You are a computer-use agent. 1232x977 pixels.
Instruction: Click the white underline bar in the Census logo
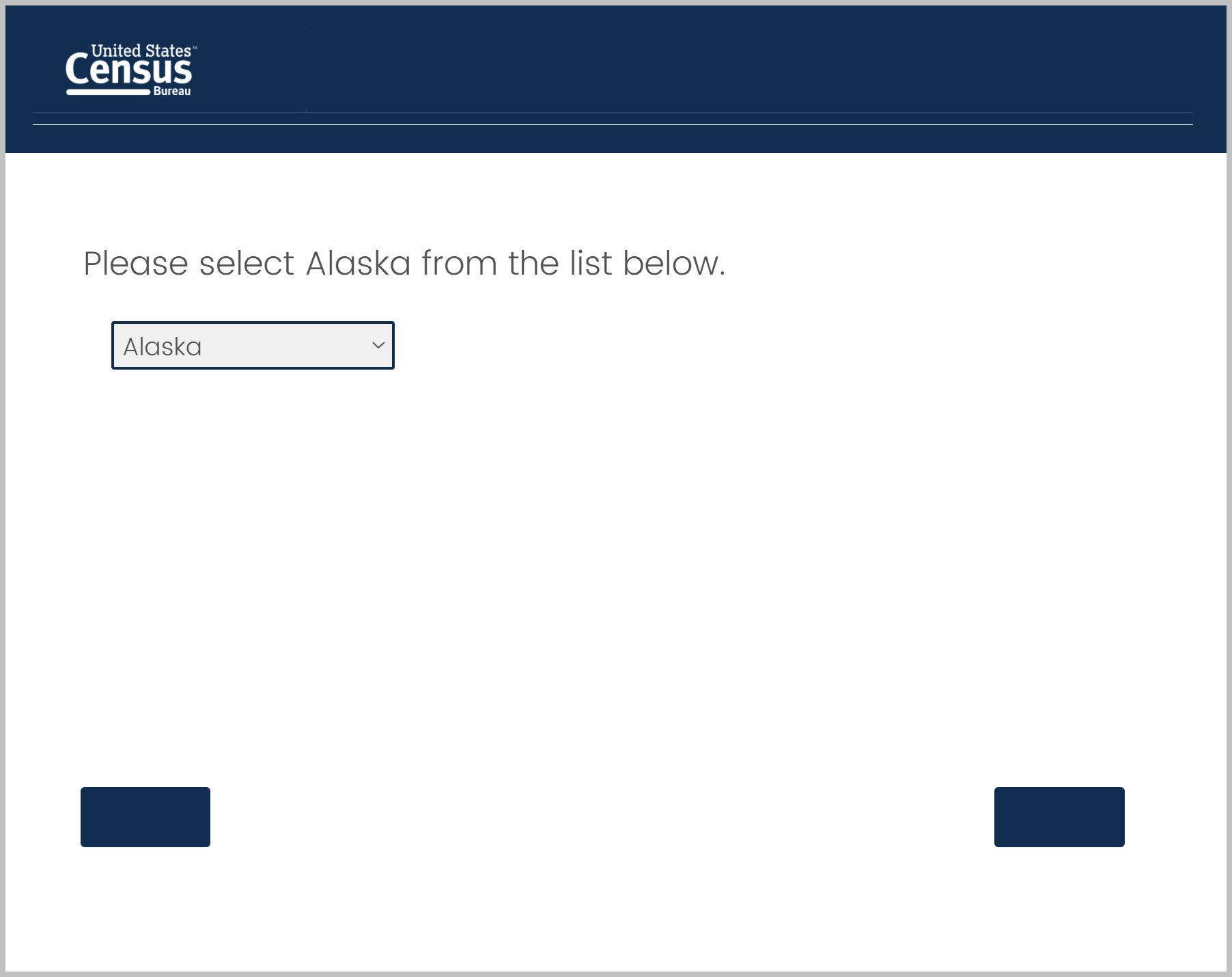pyautogui.click(x=108, y=92)
